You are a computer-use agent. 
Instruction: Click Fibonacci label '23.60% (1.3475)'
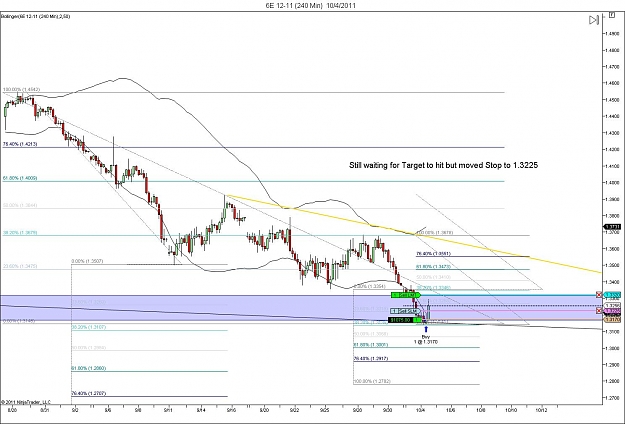pyautogui.click(x=20, y=266)
